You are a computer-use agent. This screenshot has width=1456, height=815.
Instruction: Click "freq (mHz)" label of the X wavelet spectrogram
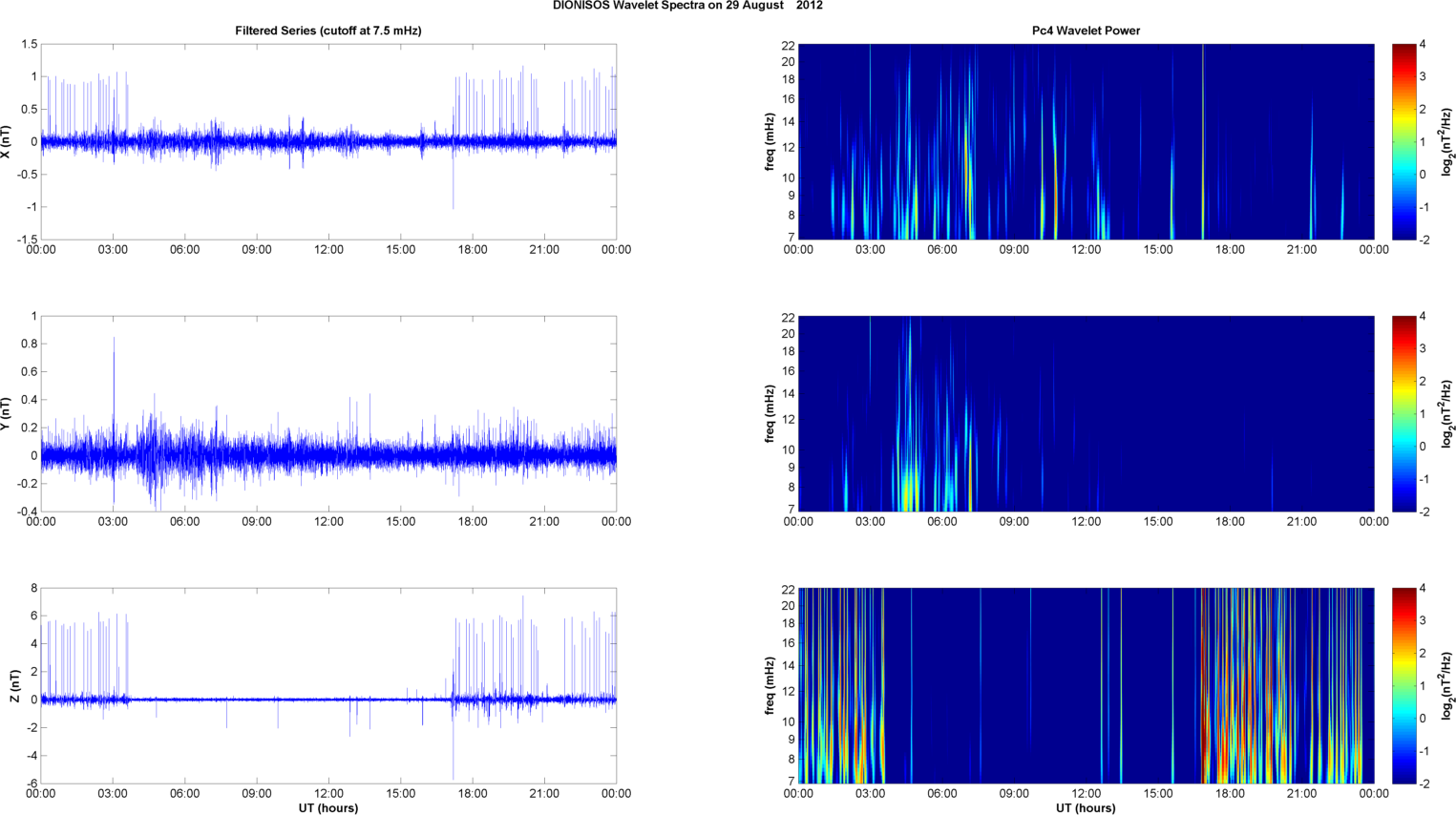770,141
